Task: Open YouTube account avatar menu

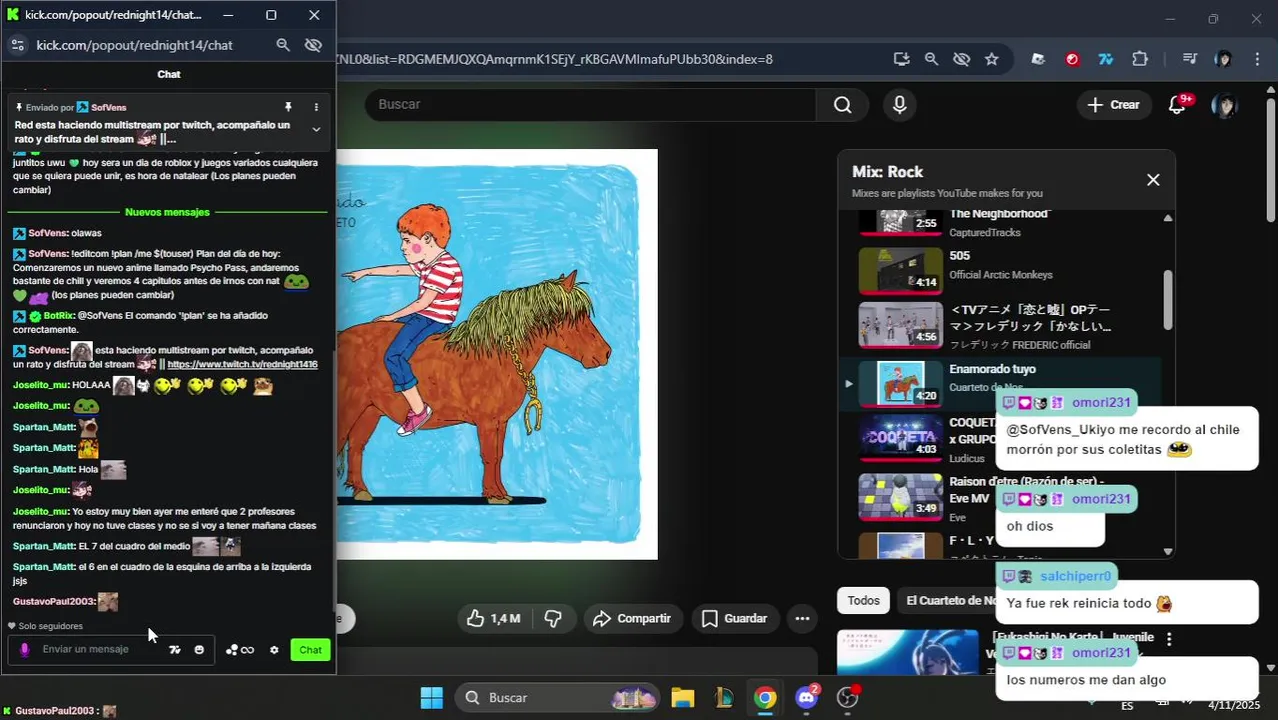Action: [1224, 105]
